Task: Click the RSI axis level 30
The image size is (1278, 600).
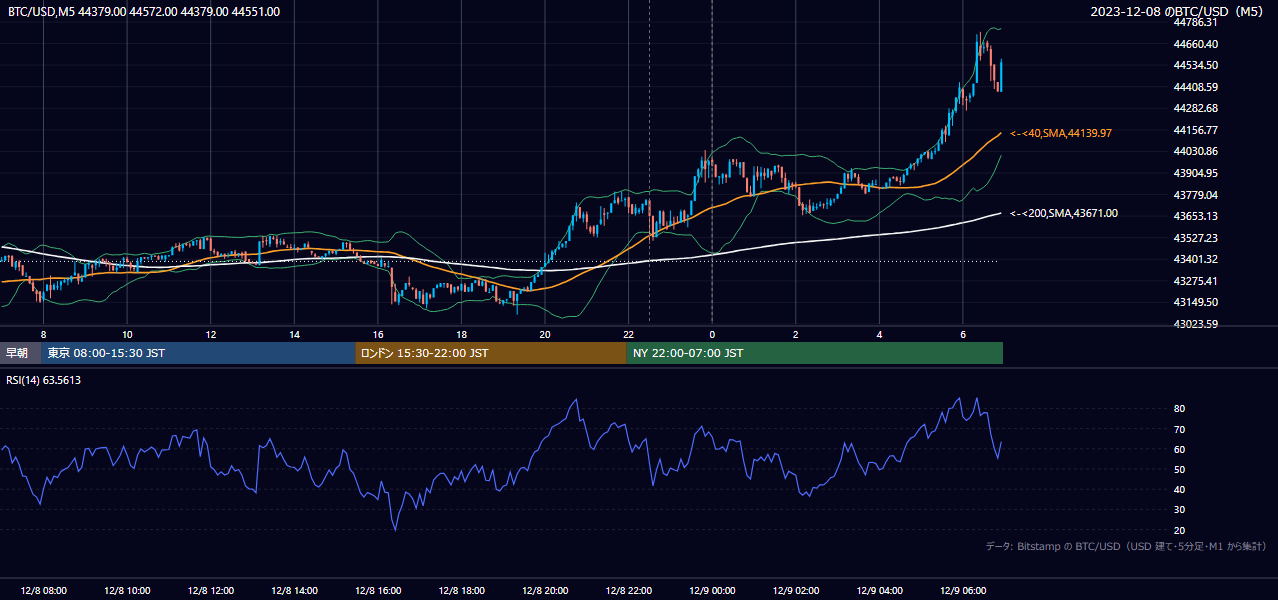Action: coord(1180,510)
